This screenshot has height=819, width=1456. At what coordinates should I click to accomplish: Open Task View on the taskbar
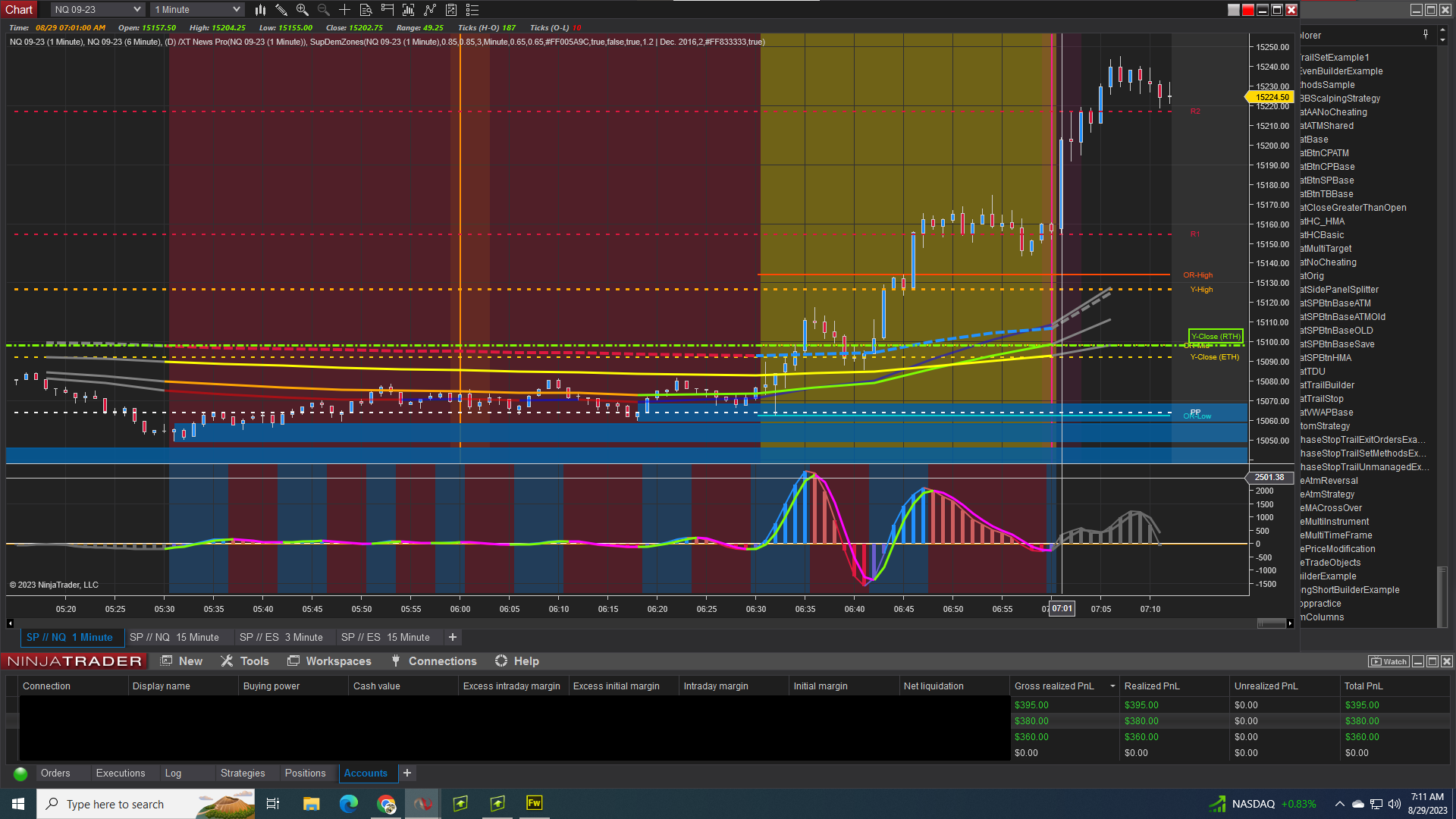pyautogui.click(x=273, y=804)
